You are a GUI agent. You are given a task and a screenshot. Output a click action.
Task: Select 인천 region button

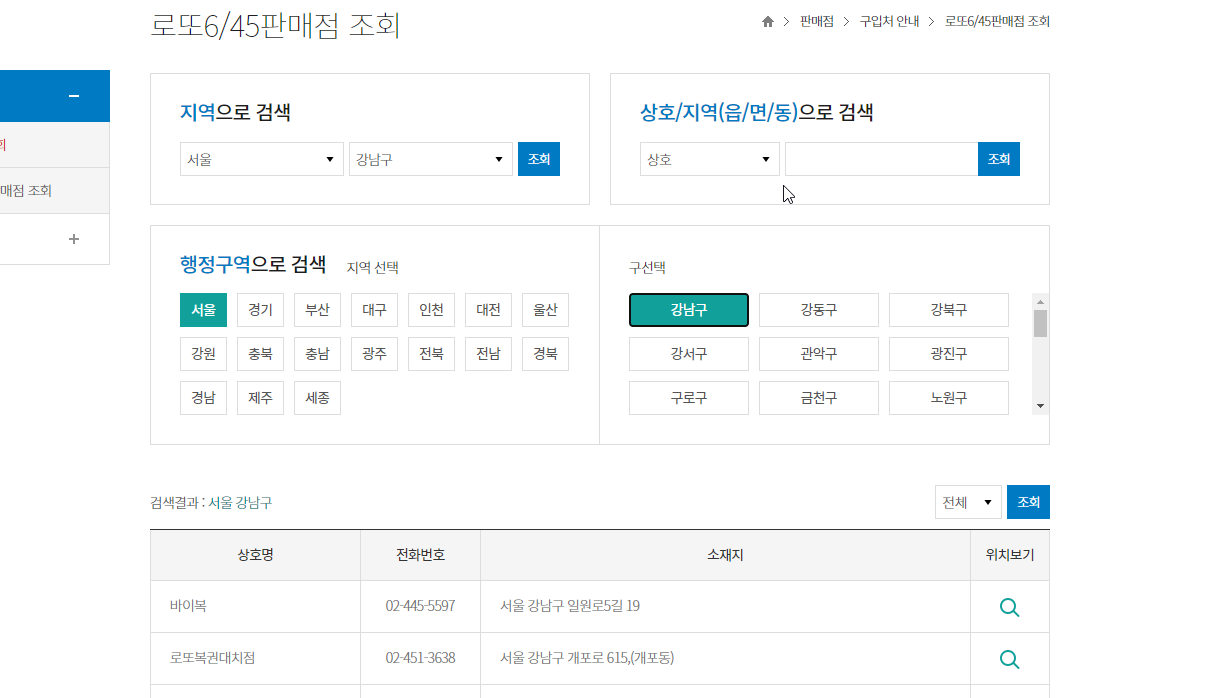431,310
